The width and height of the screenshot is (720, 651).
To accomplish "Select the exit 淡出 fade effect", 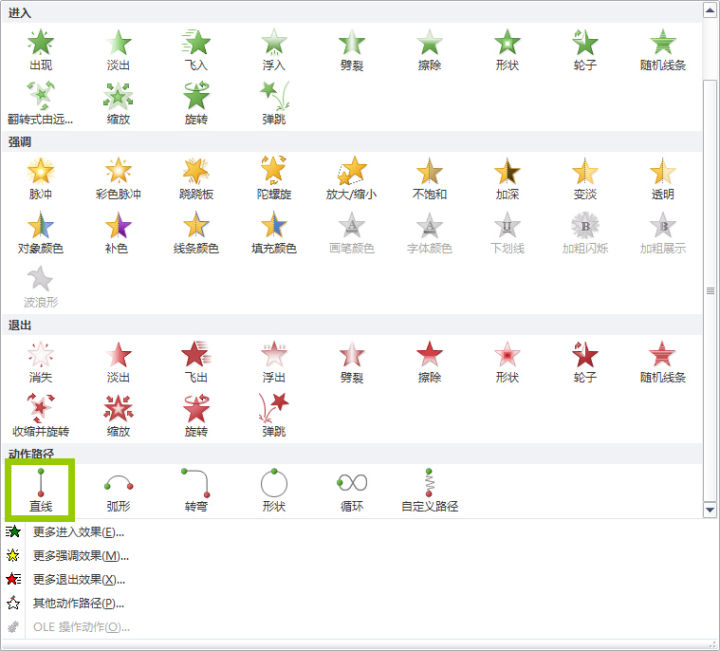I will click(x=118, y=362).
